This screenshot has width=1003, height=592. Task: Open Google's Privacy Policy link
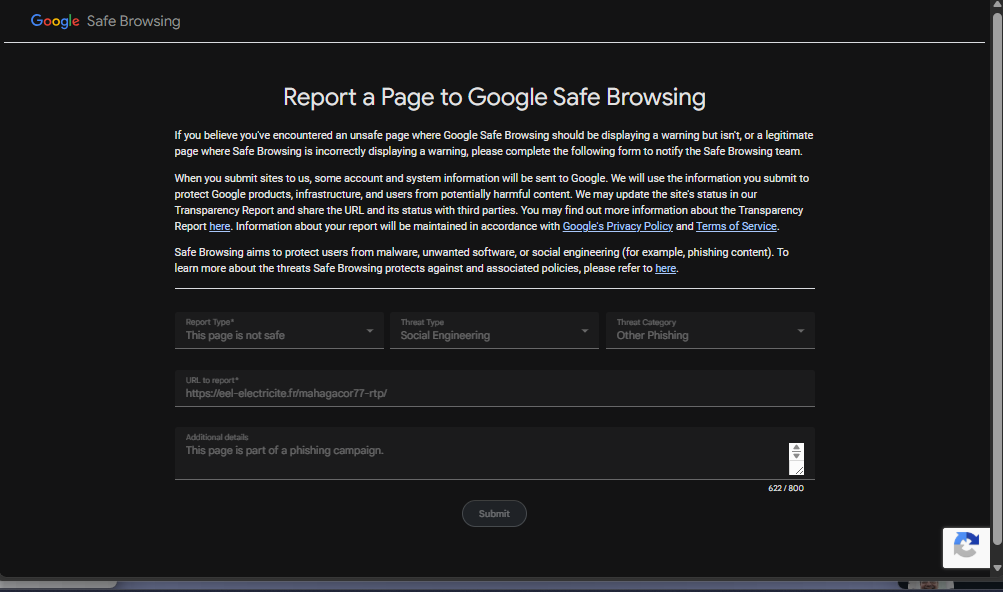(617, 227)
